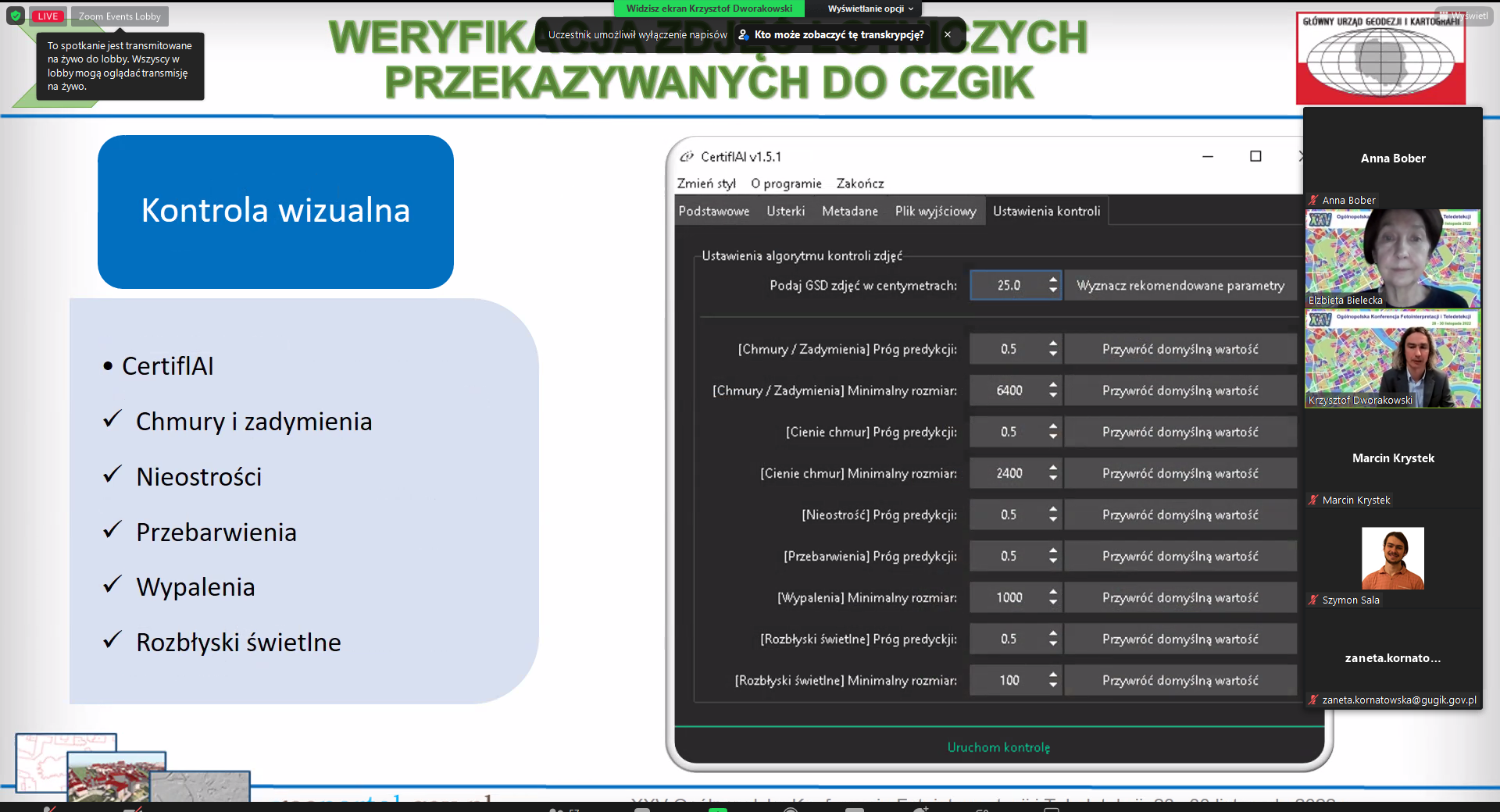The image size is (1500, 812).
Task: Dismiss the transcription notification with X
Action: point(946,35)
